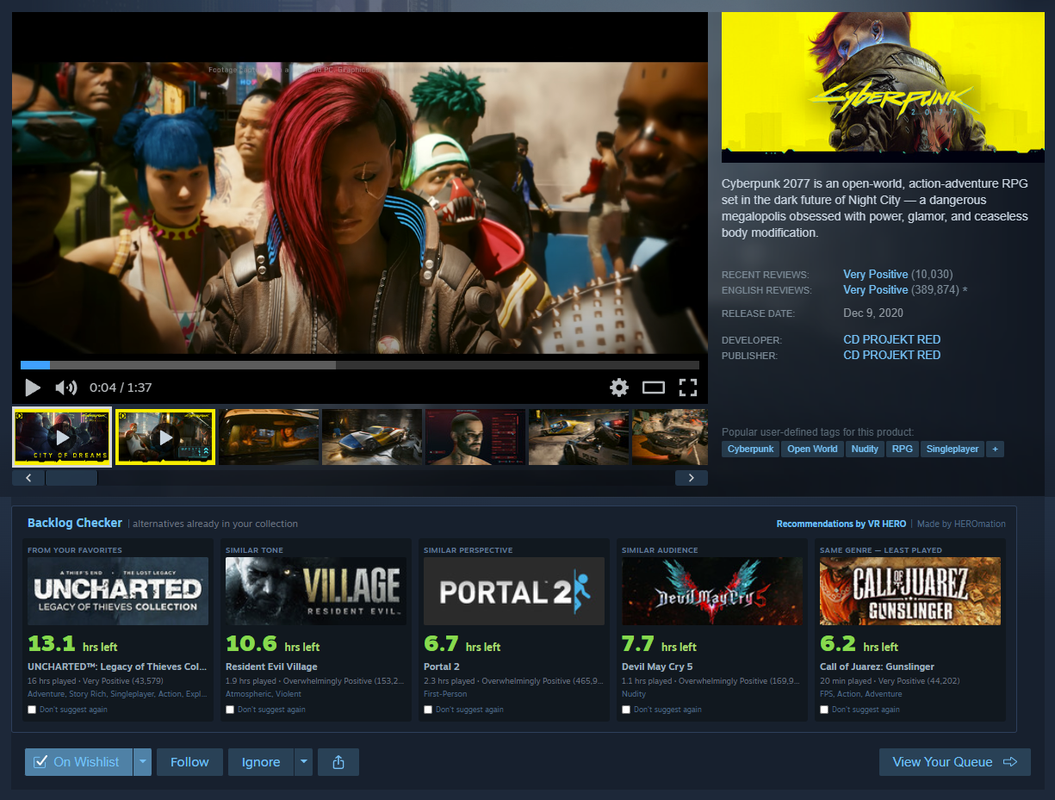Open Call of Juarez Gunslinger cover image
1055x800 pixels.
coord(910,591)
